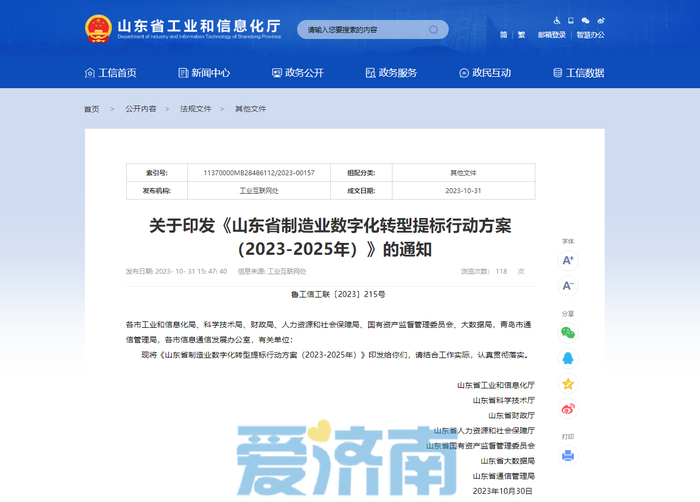The width and height of the screenshot is (700, 502).
Task: Click the 索引号 label cell
Action: coord(157,173)
